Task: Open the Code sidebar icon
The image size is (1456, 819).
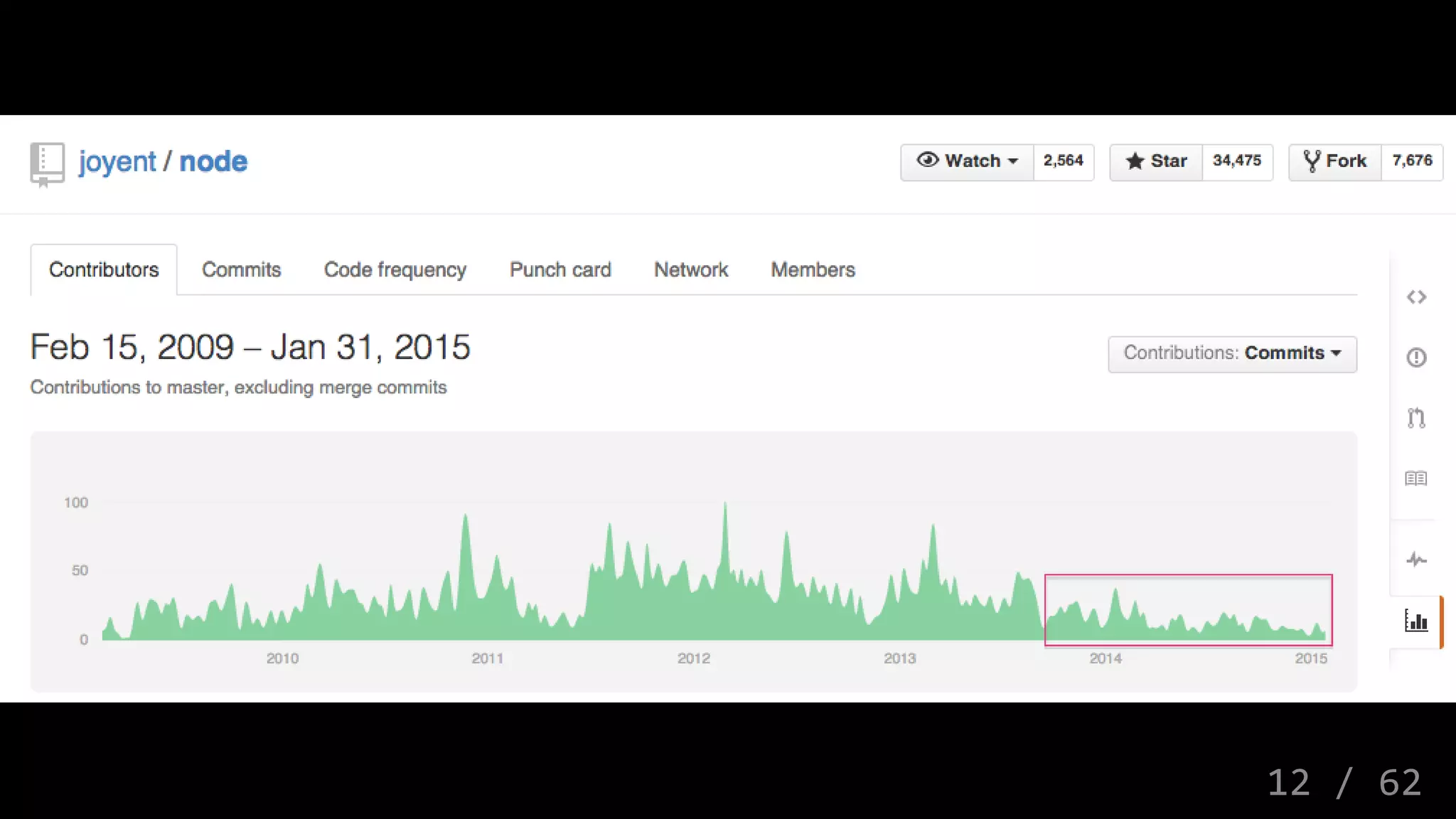Action: 1416,297
